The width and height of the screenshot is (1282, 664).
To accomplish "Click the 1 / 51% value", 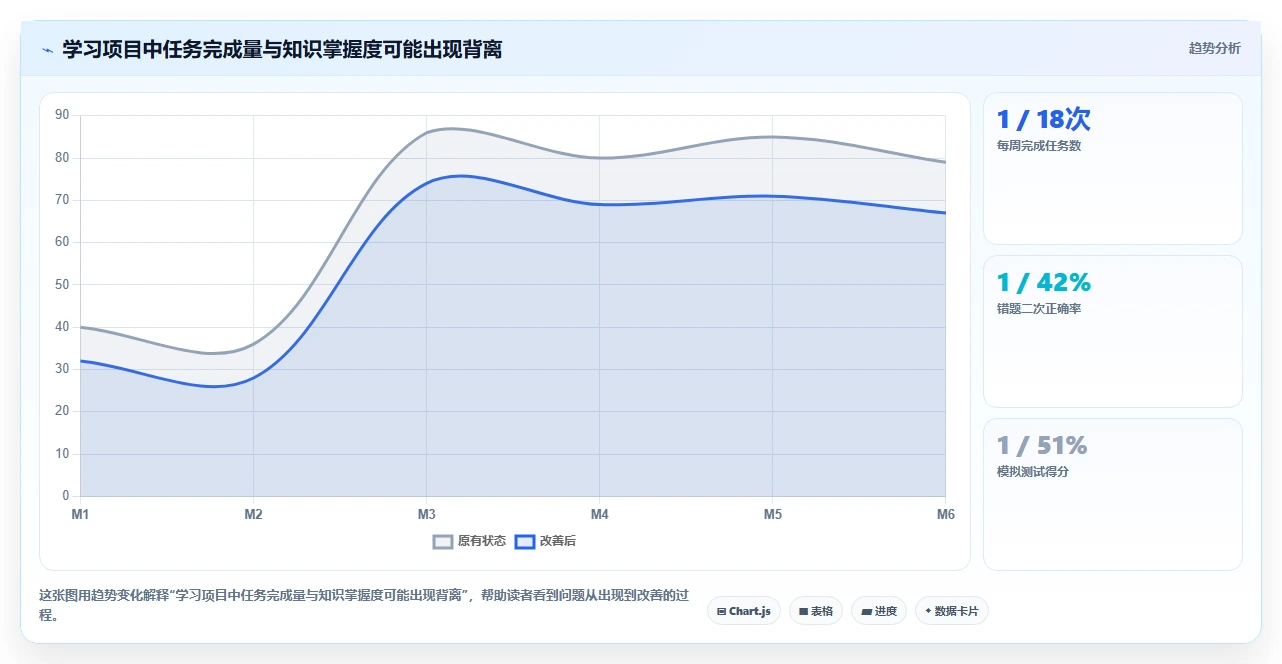I will [x=1042, y=446].
